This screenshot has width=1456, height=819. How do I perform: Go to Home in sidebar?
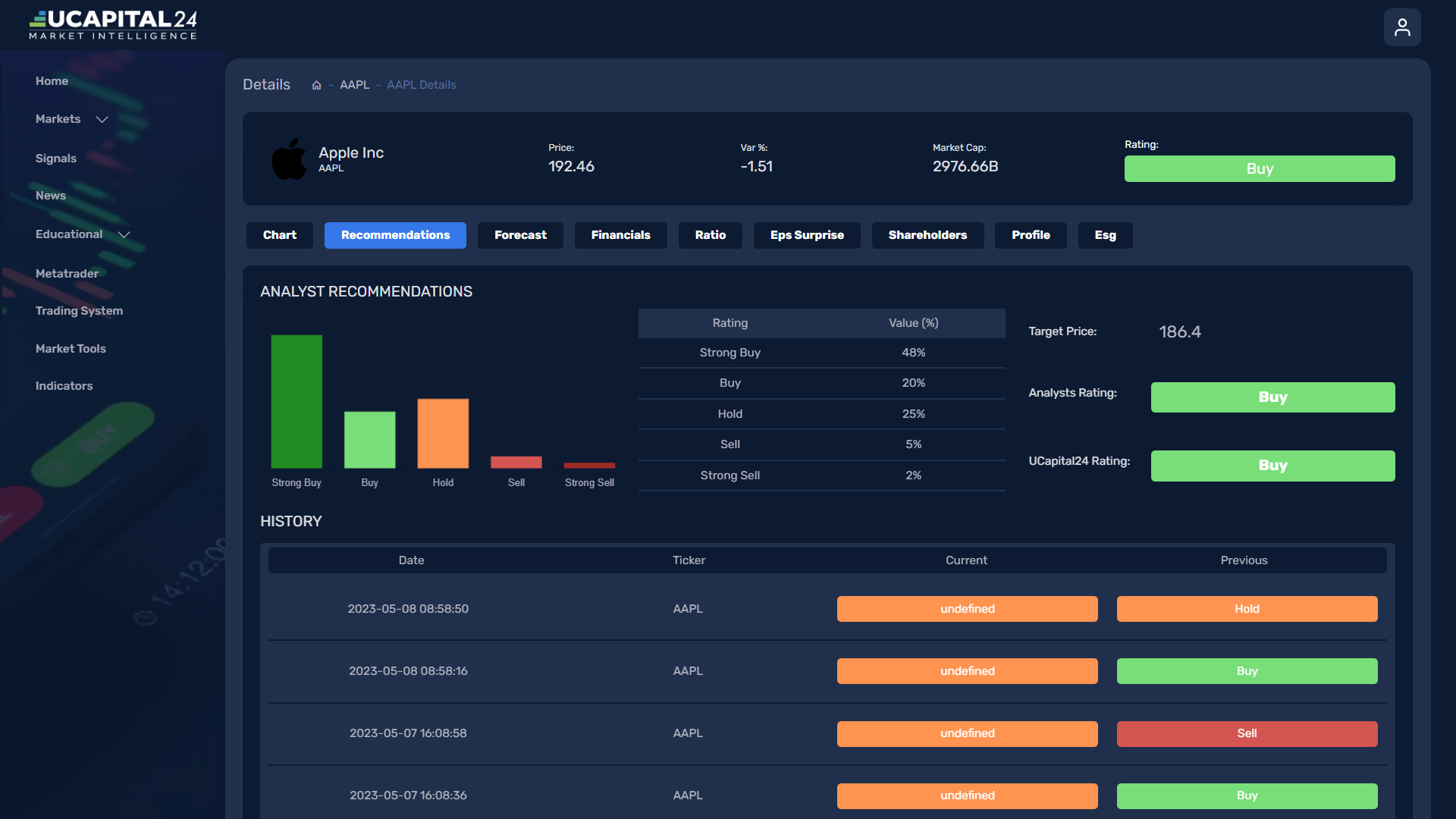click(52, 81)
